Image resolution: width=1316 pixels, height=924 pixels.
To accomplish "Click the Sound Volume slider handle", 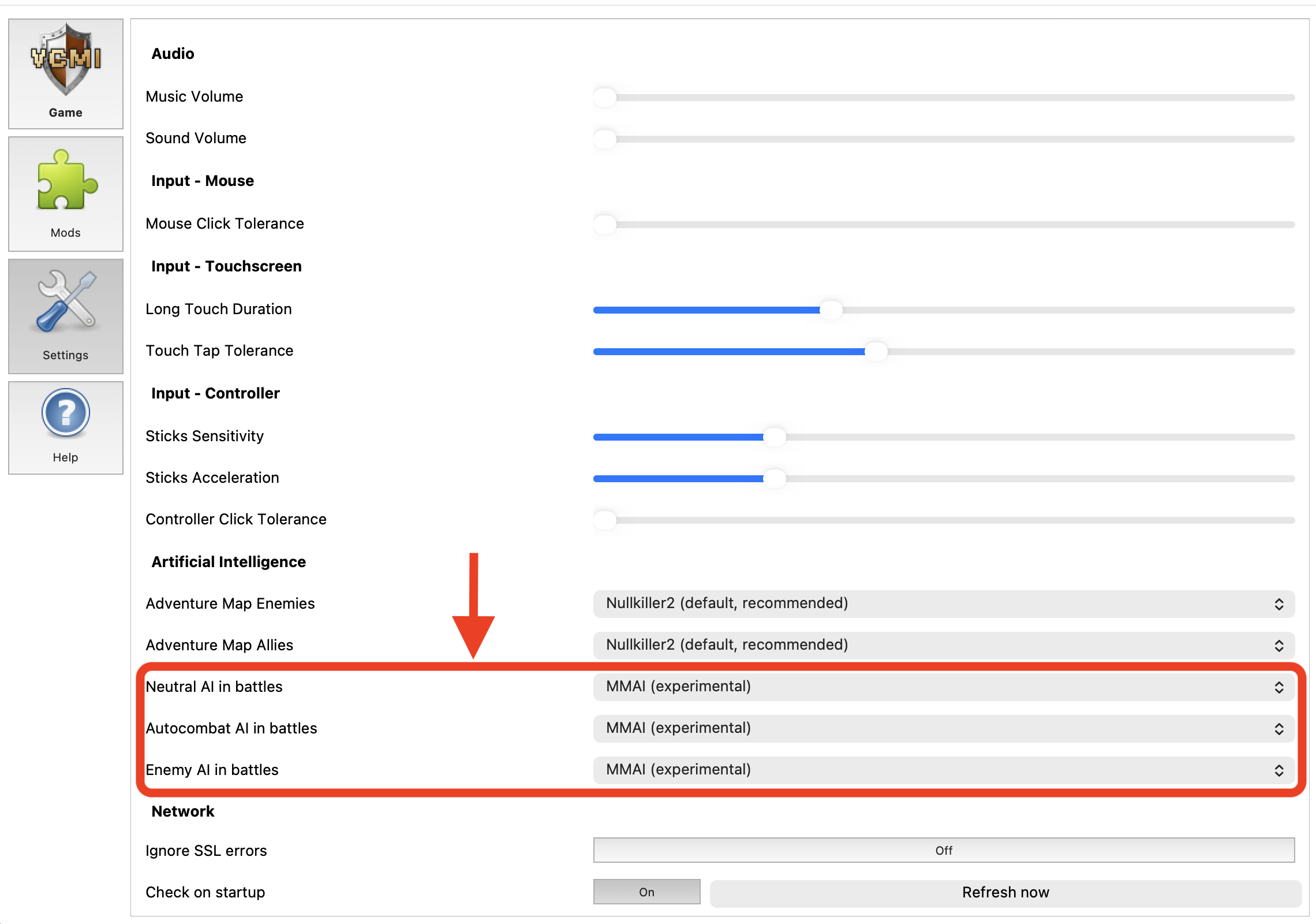I will tap(605, 139).
